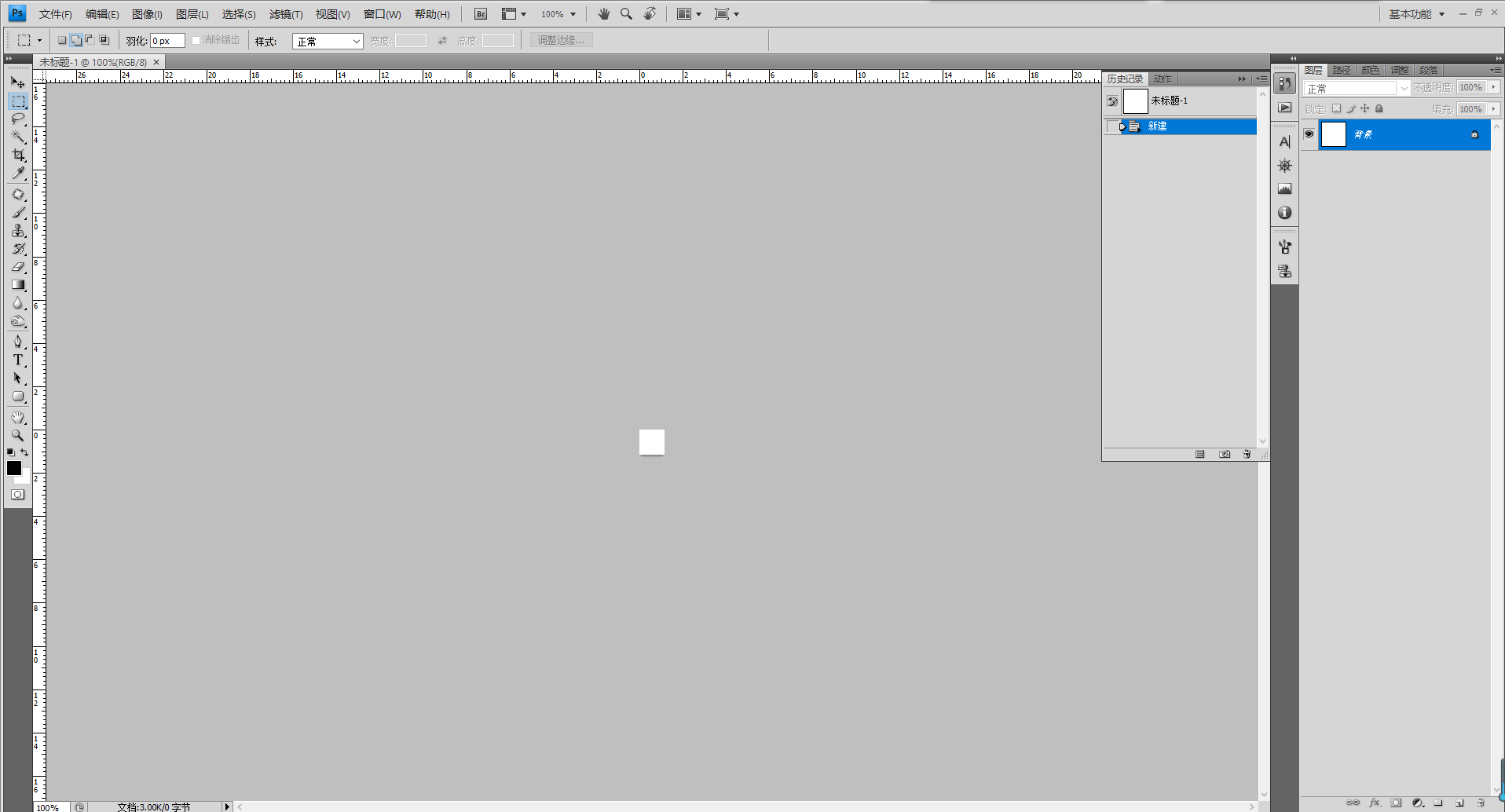Viewport: 1505px width, 812px height.
Task: Swap foreground and background colors
Action: point(24,452)
